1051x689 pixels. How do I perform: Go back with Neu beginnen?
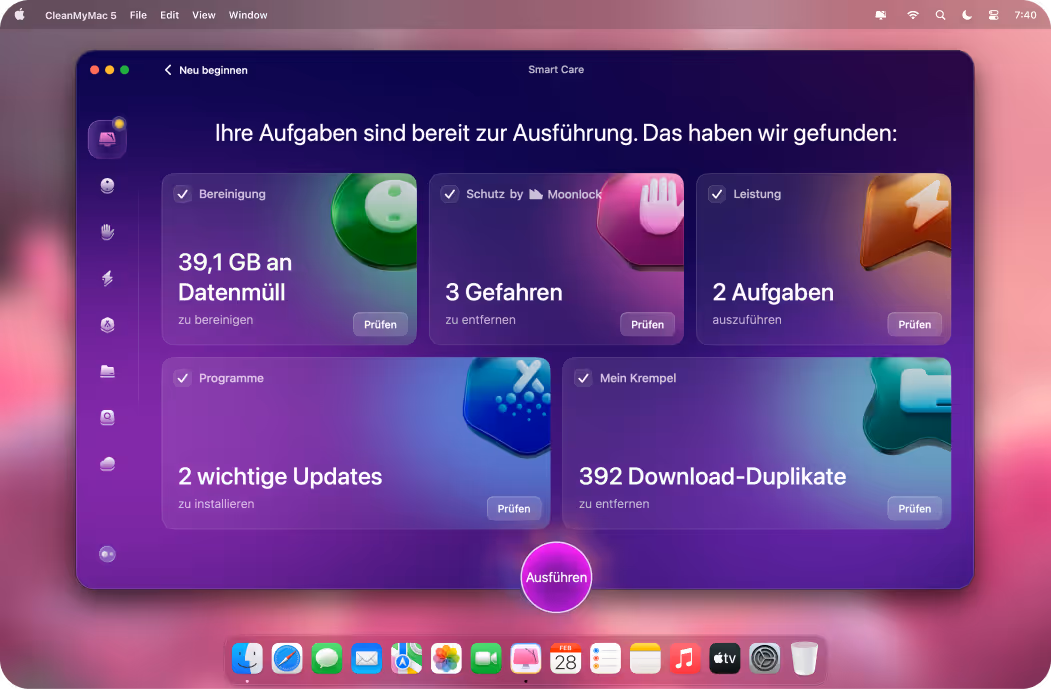[x=206, y=70]
